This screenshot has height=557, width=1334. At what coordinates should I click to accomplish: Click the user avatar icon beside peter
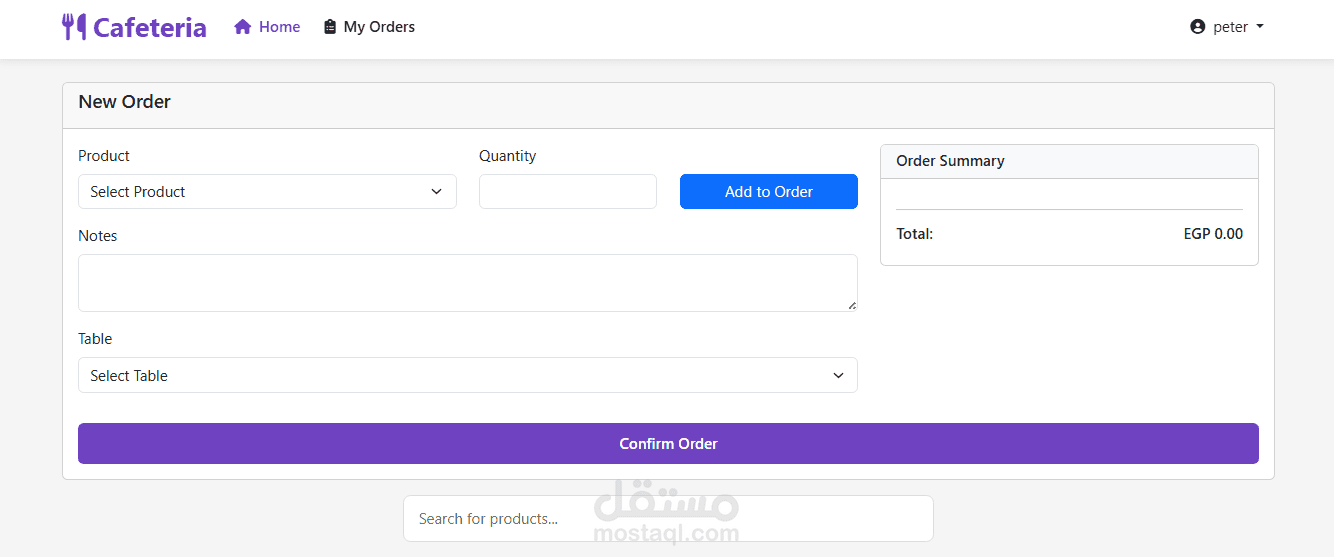point(1198,27)
